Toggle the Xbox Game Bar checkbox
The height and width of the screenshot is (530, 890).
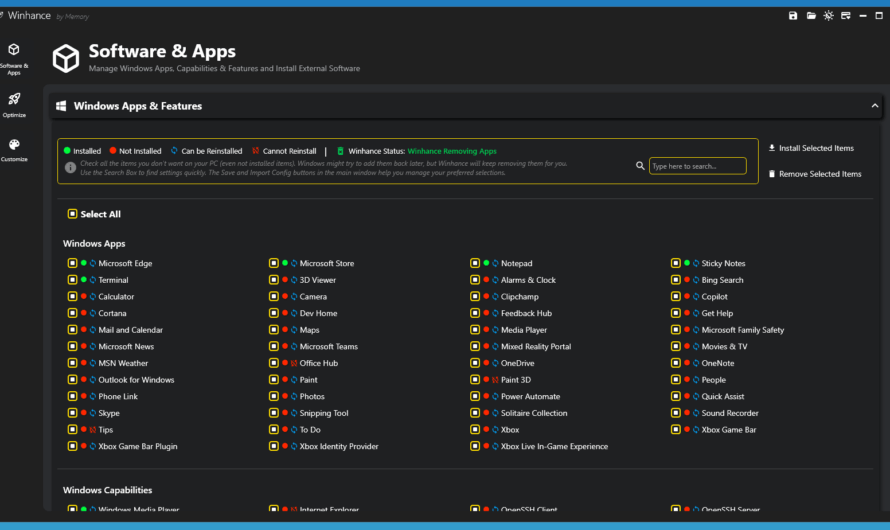coord(676,430)
